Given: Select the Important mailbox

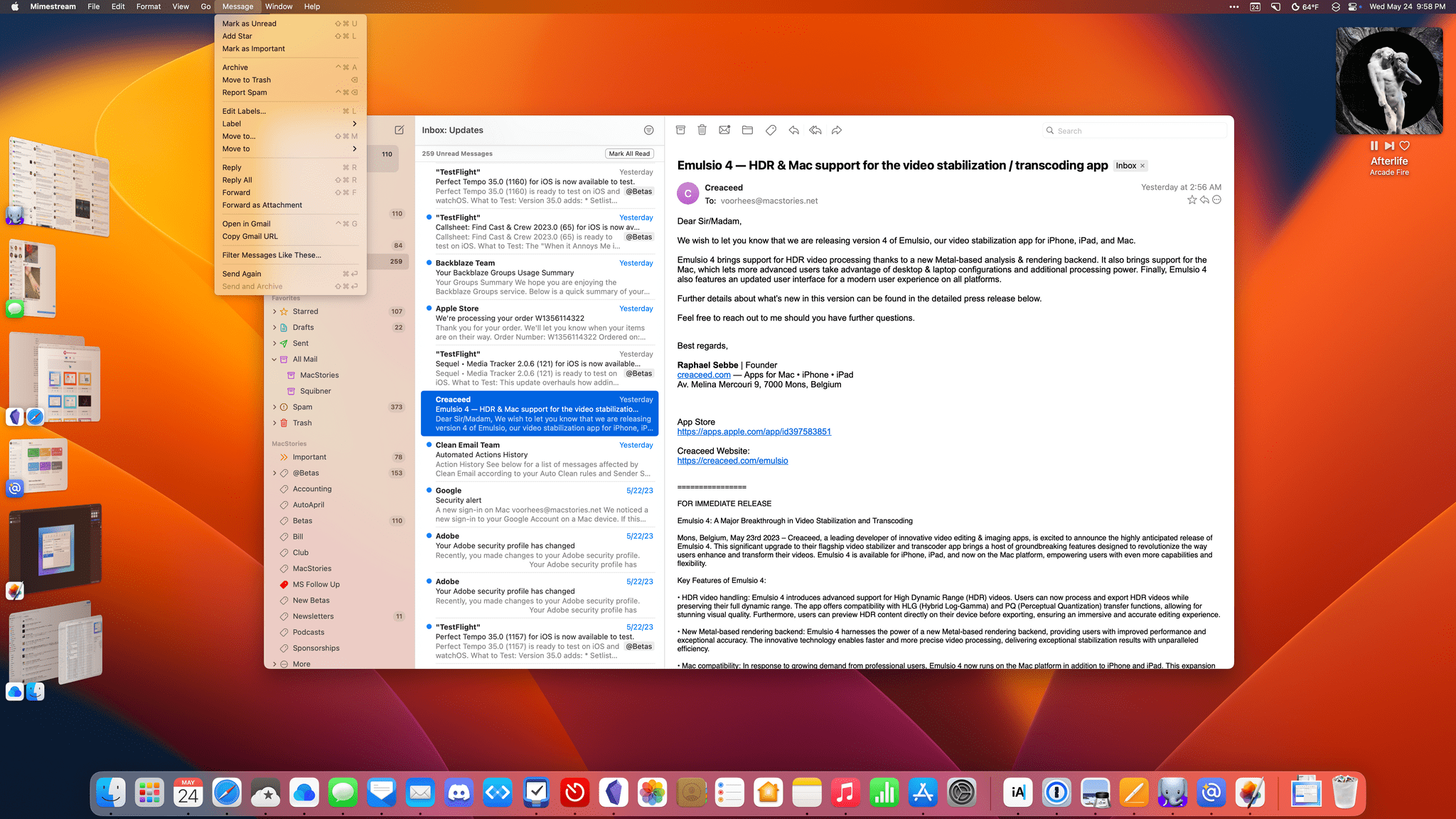Looking at the screenshot, I should click(338, 457).
